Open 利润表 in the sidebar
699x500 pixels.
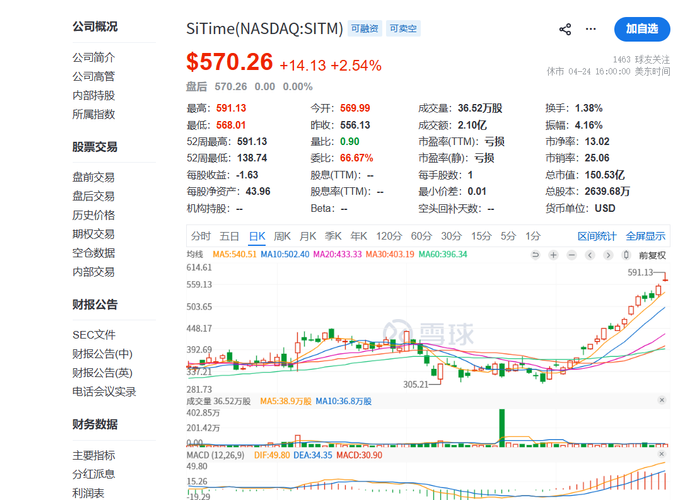[88, 493]
